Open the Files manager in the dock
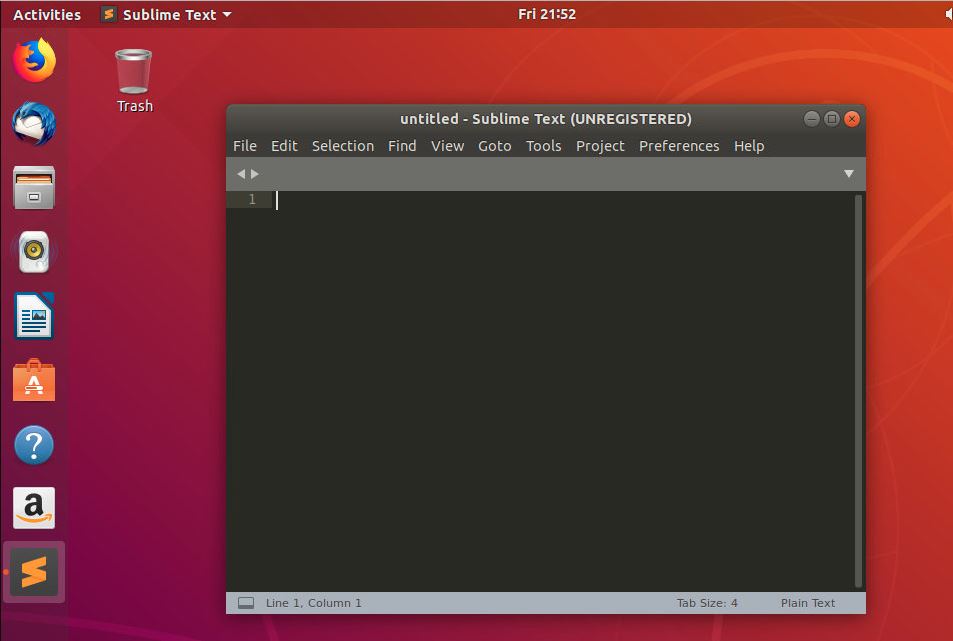Viewport: 953px width, 641px height. 34,188
